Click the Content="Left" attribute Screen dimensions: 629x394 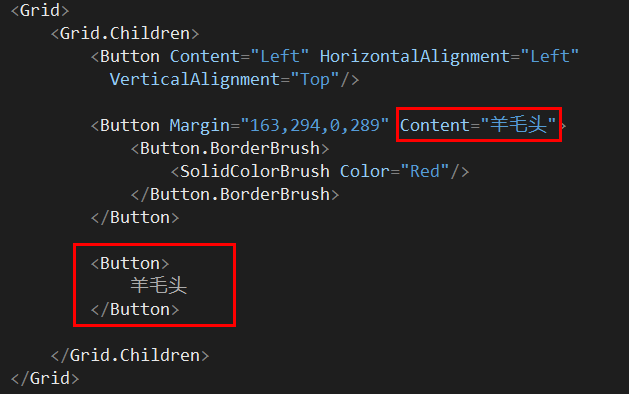click(x=239, y=56)
